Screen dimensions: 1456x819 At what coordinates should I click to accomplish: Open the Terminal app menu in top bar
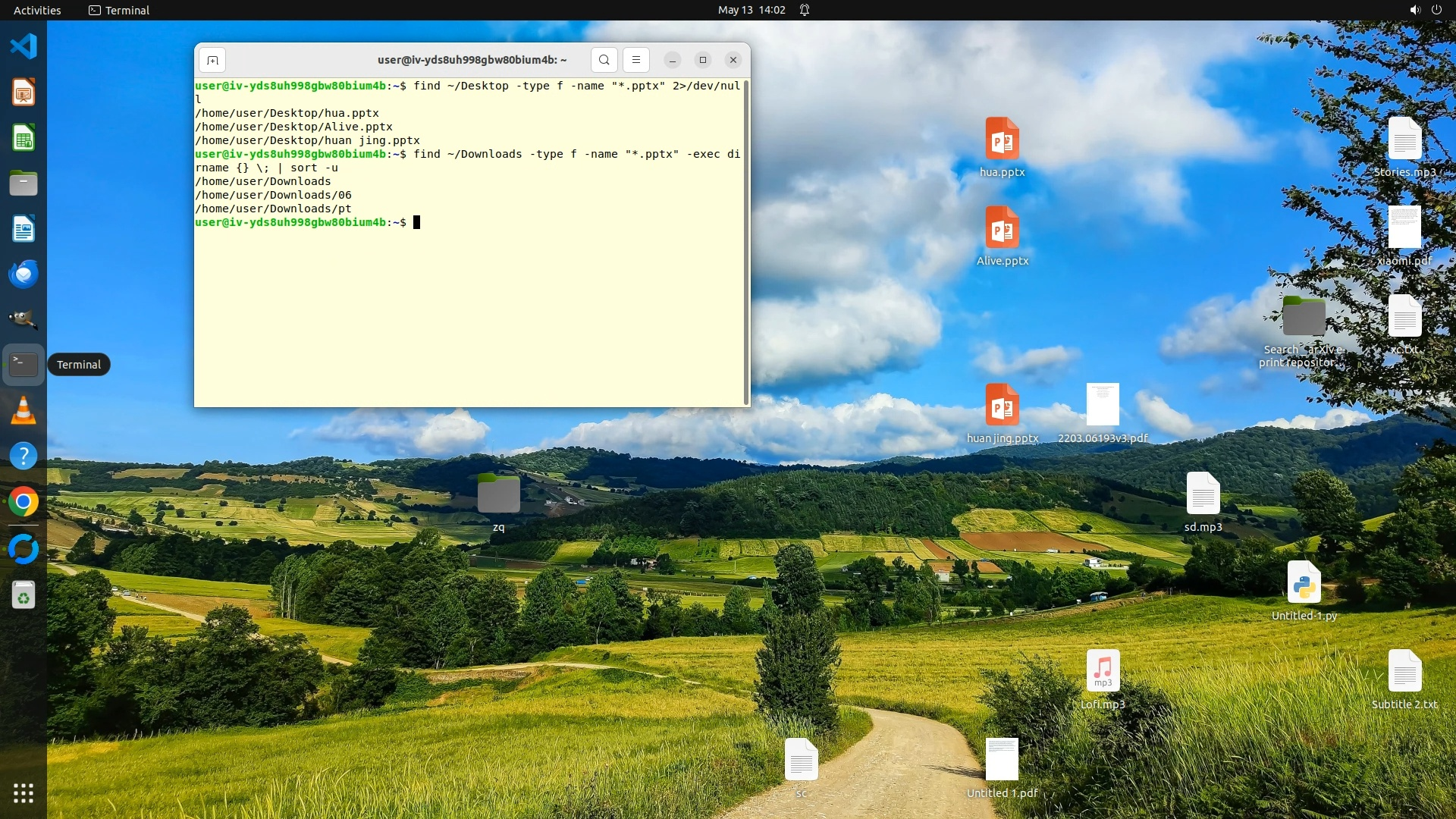tap(119, 10)
